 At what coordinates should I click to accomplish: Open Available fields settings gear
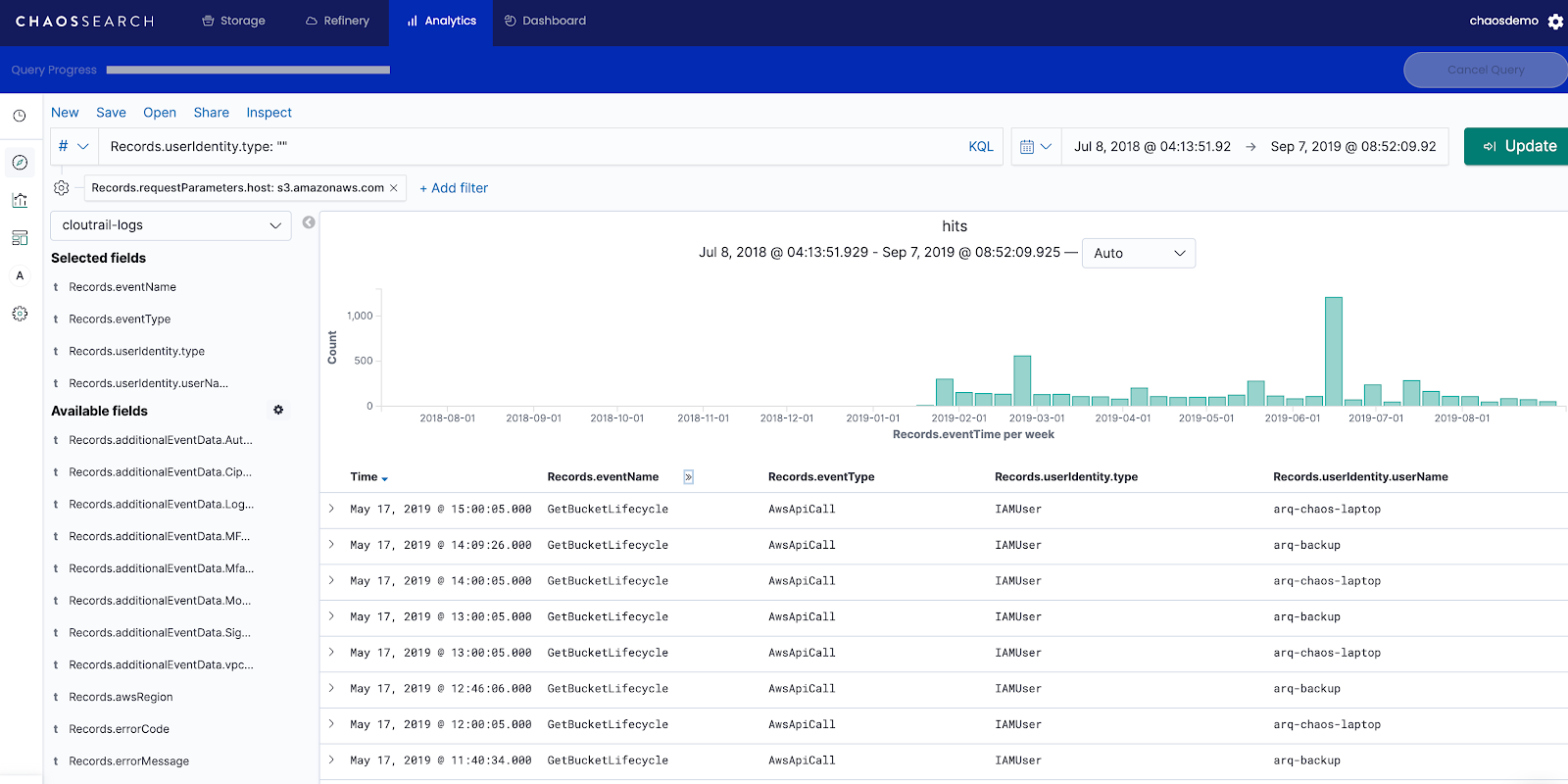point(278,410)
